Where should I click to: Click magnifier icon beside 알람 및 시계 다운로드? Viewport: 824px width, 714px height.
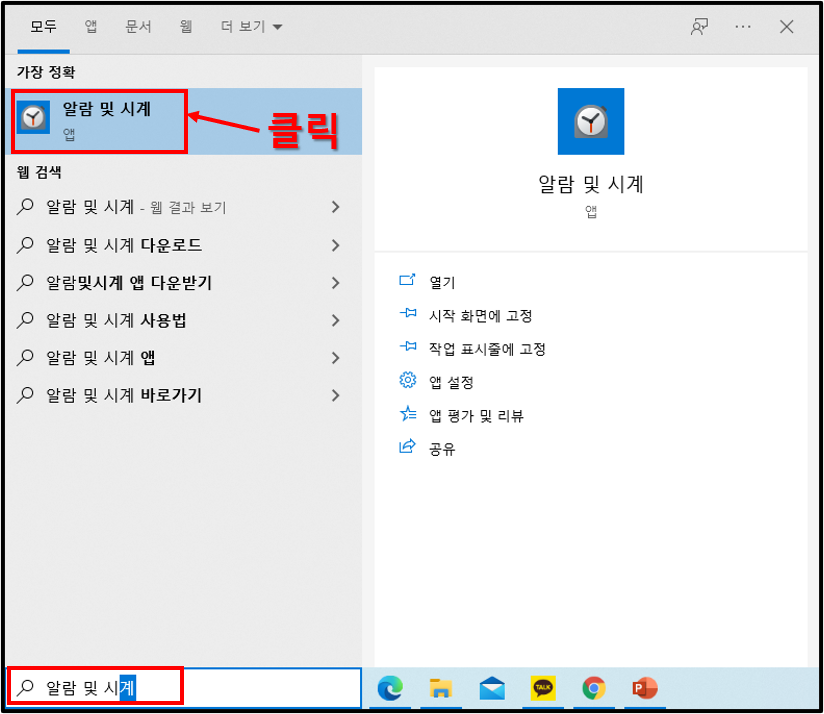point(25,245)
